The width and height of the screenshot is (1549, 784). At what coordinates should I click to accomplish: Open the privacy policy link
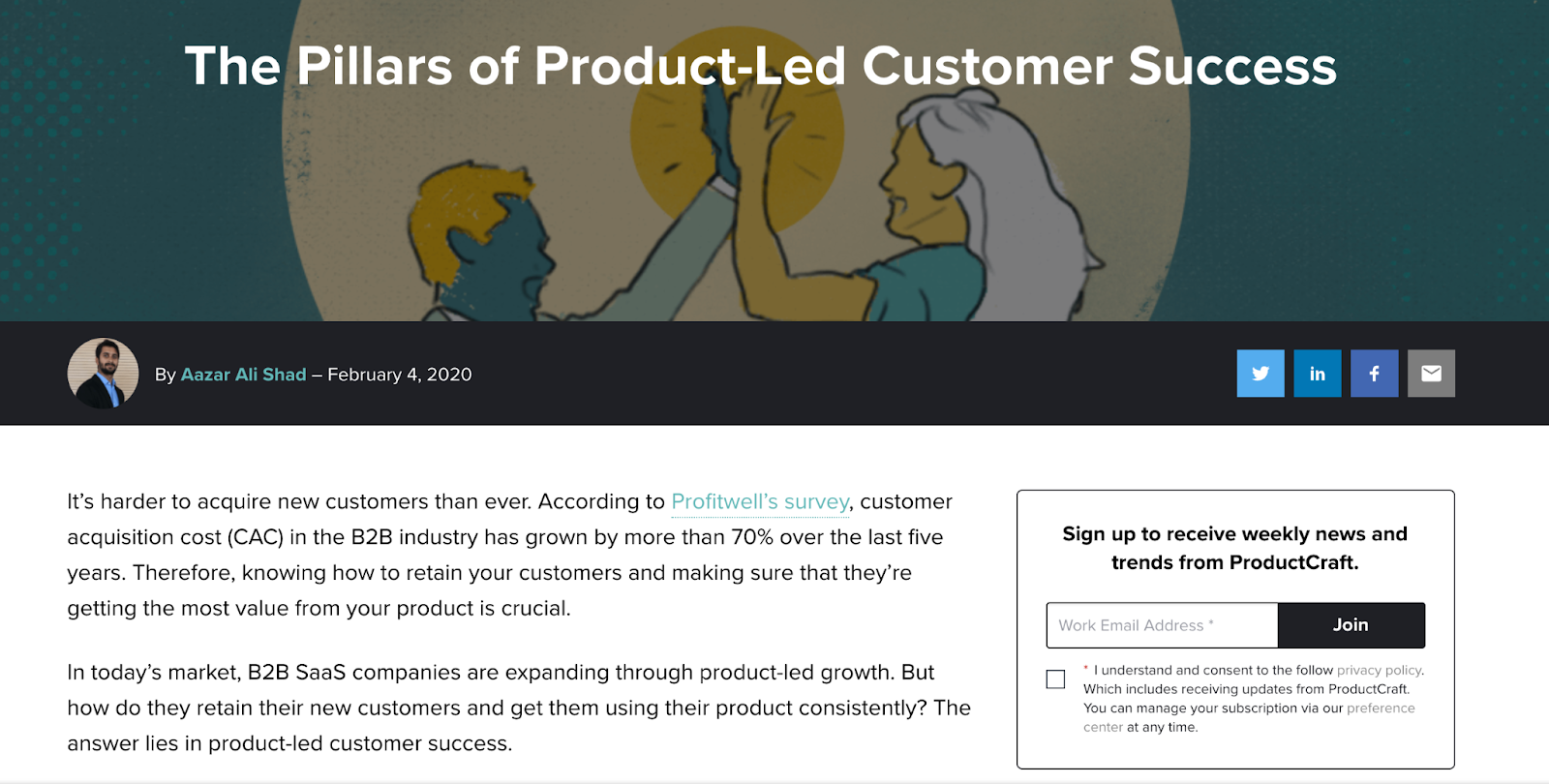pyautogui.click(x=1379, y=670)
